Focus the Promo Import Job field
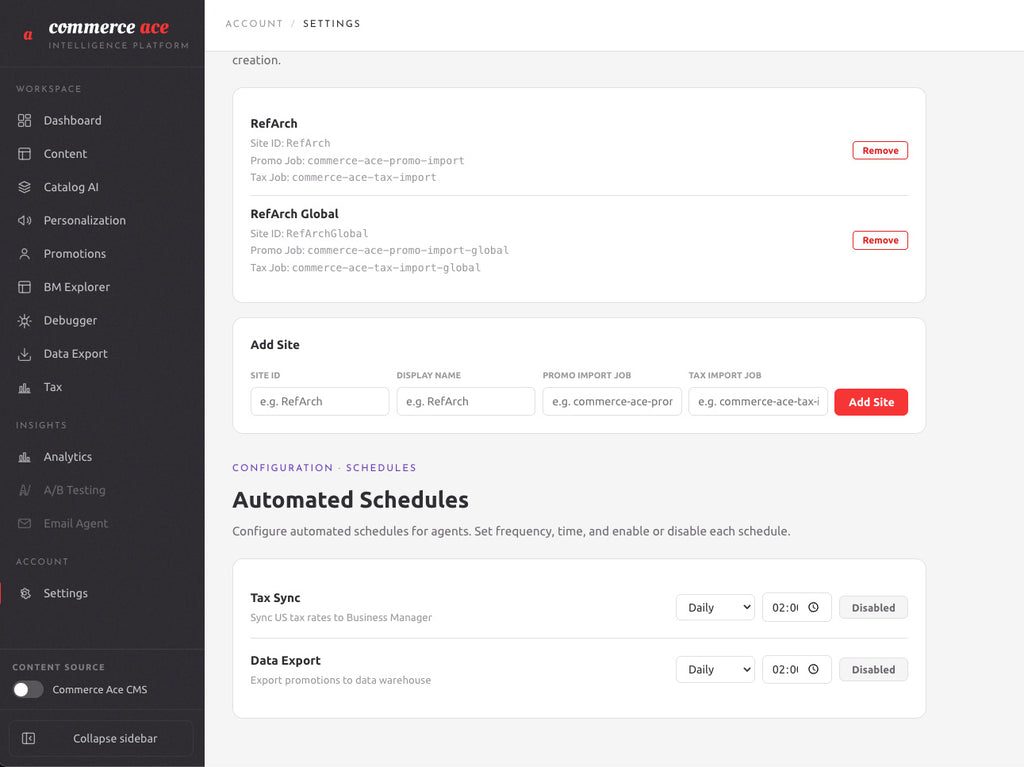 (612, 401)
